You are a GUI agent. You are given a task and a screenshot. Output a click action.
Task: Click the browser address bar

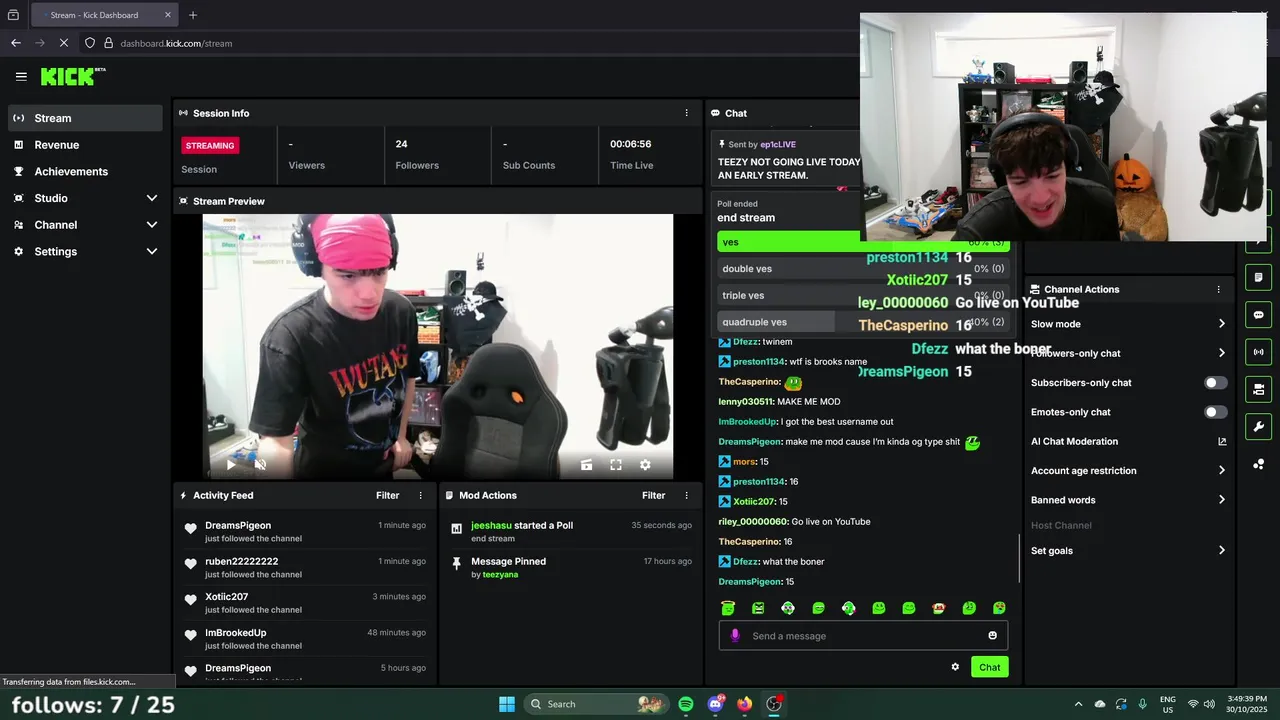[x=470, y=43]
